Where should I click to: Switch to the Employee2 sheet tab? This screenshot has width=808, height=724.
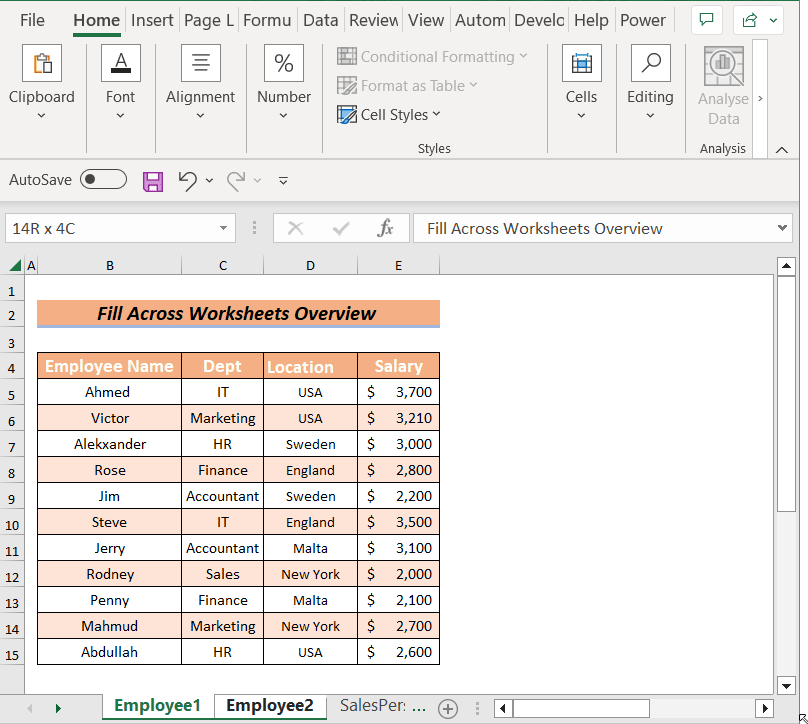coord(269,706)
